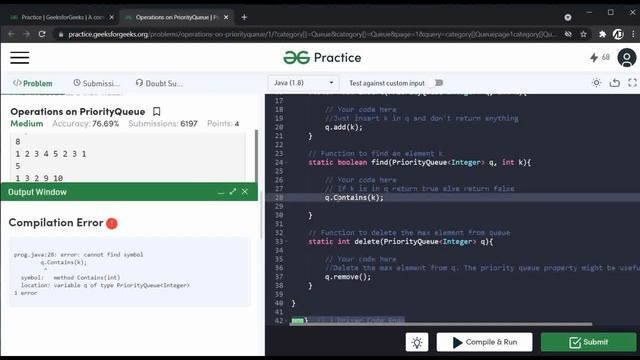Screen dimensions: 640x360
Task: Bookmark the Operations on PriorityQueue problem
Action: tap(156, 111)
